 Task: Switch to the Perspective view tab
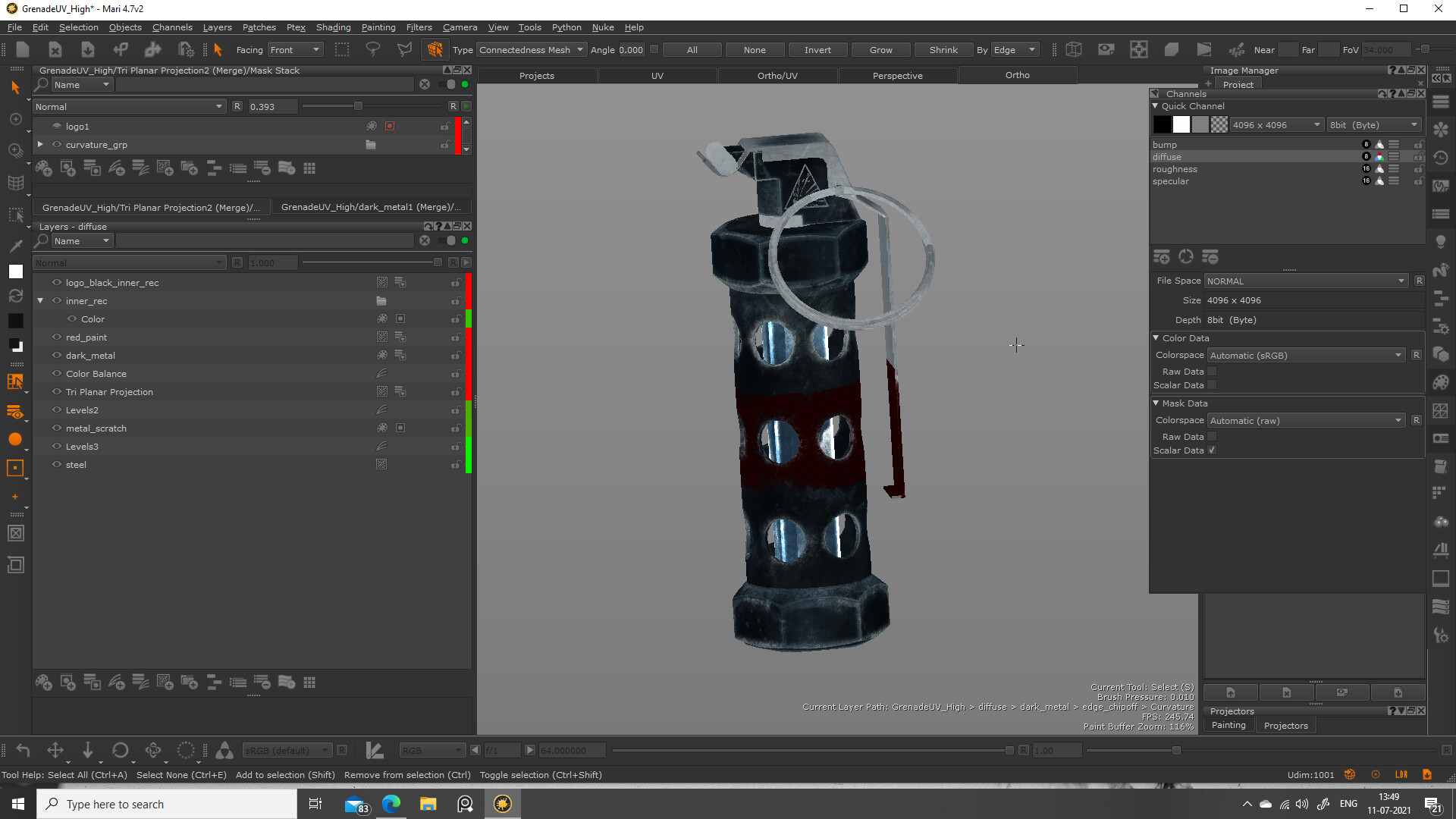click(x=897, y=75)
